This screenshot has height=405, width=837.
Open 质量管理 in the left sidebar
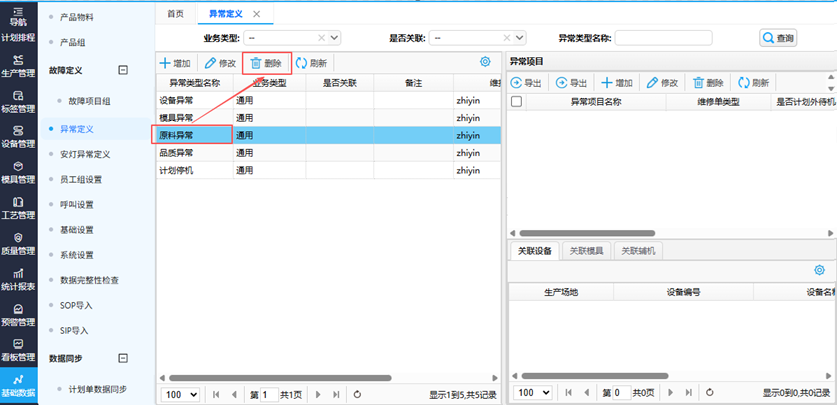18,244
